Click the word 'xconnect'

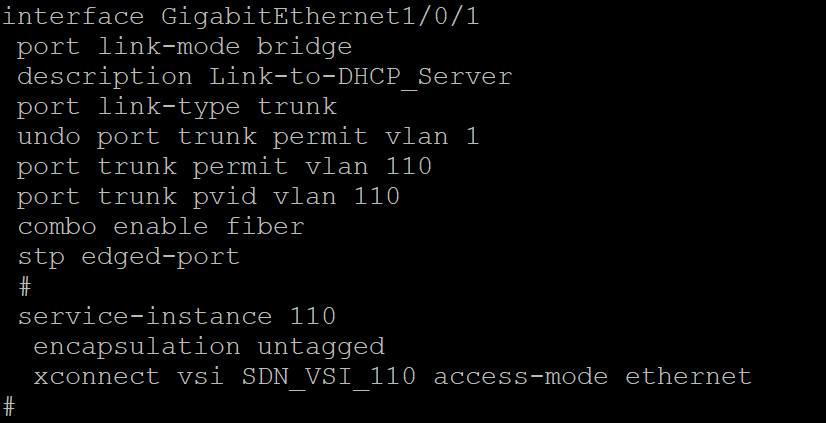tap(96, 377)
